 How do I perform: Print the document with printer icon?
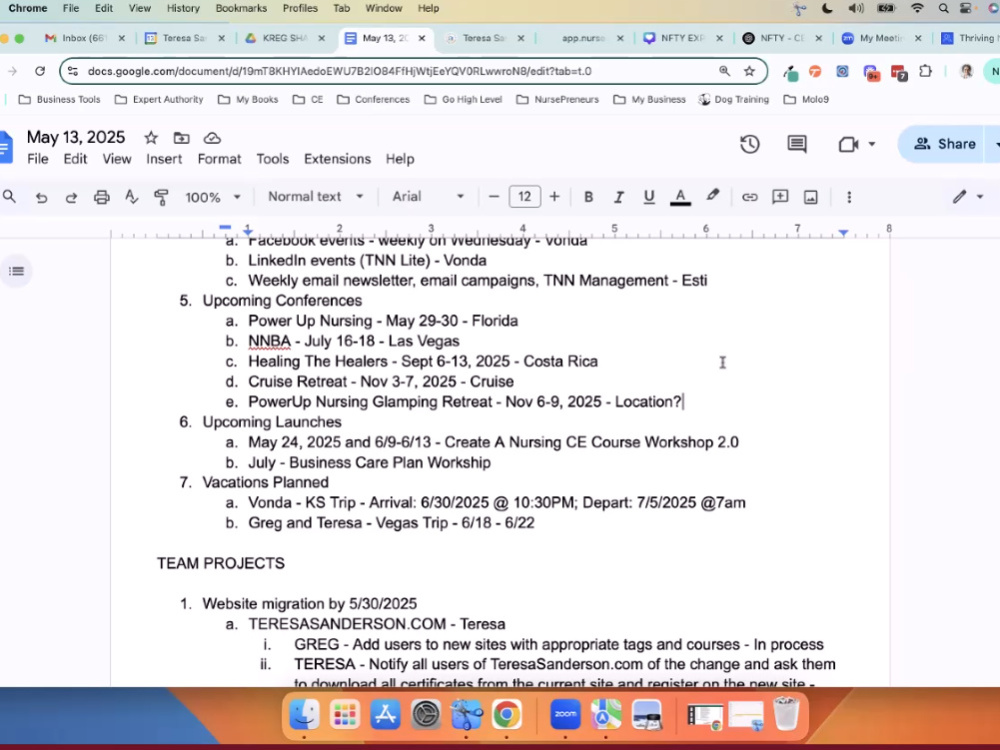point(101,198)
